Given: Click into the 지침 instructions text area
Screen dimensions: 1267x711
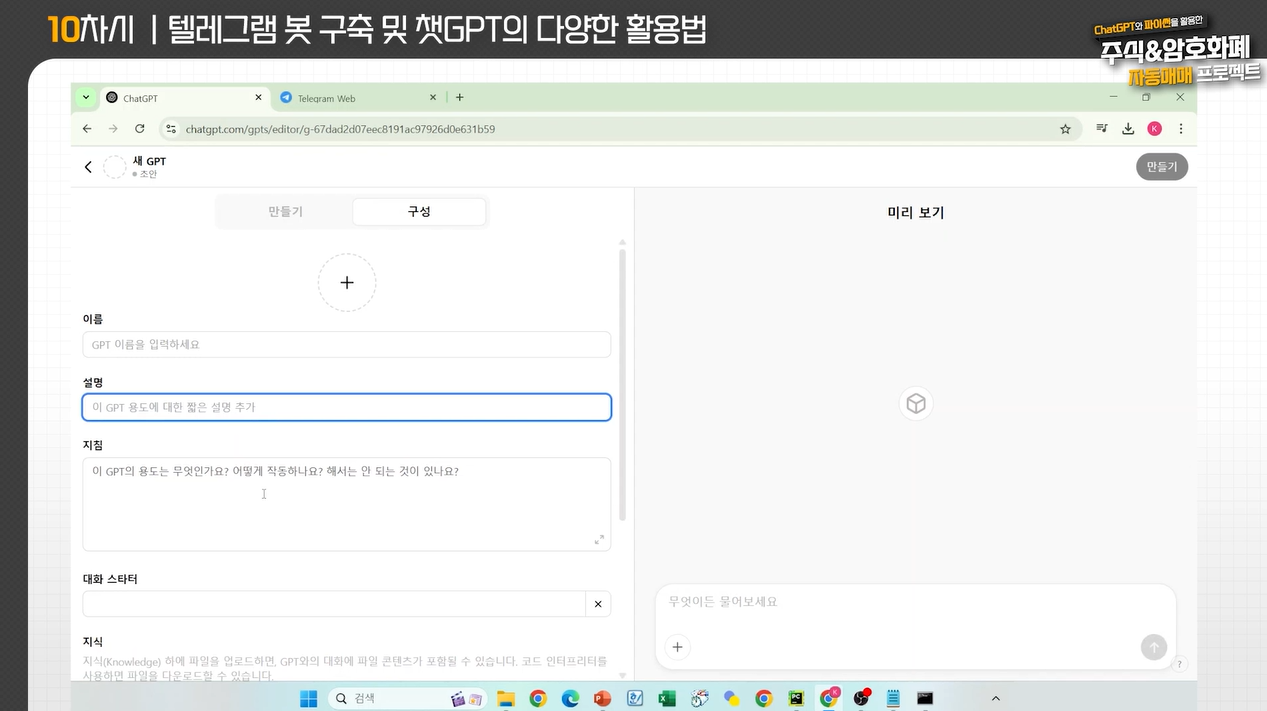Looking at the screenshot, I should [x=346, y=504].
